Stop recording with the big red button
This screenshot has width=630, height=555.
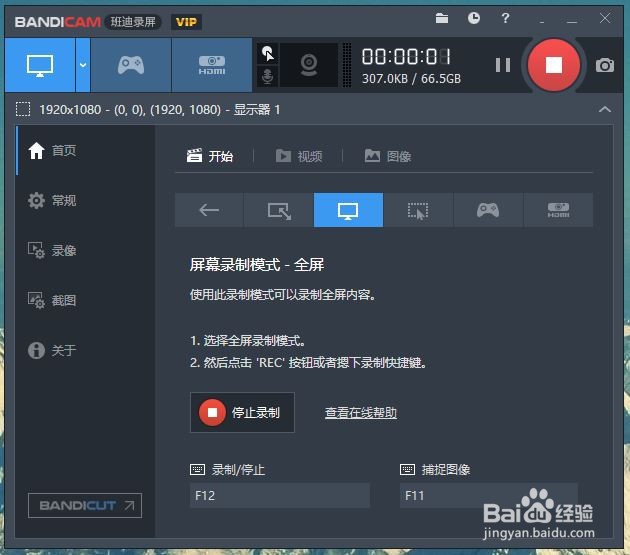point(553,65)
